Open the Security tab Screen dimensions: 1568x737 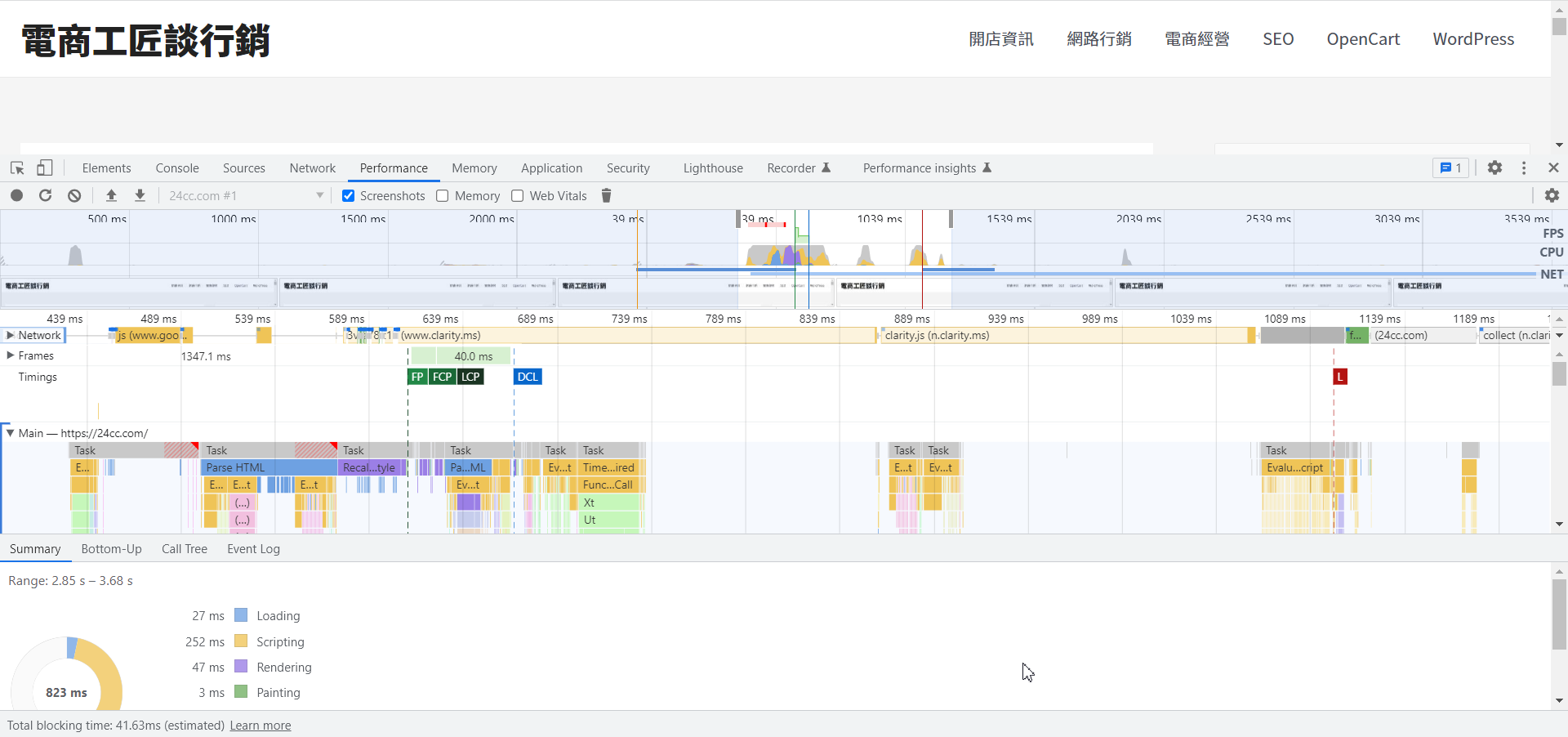[x=628, y=168]
